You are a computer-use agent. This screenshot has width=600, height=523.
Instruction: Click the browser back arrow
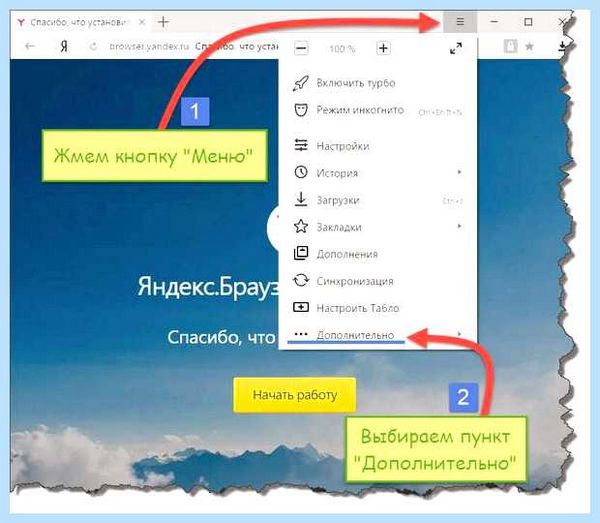click(x=30, y=46)
